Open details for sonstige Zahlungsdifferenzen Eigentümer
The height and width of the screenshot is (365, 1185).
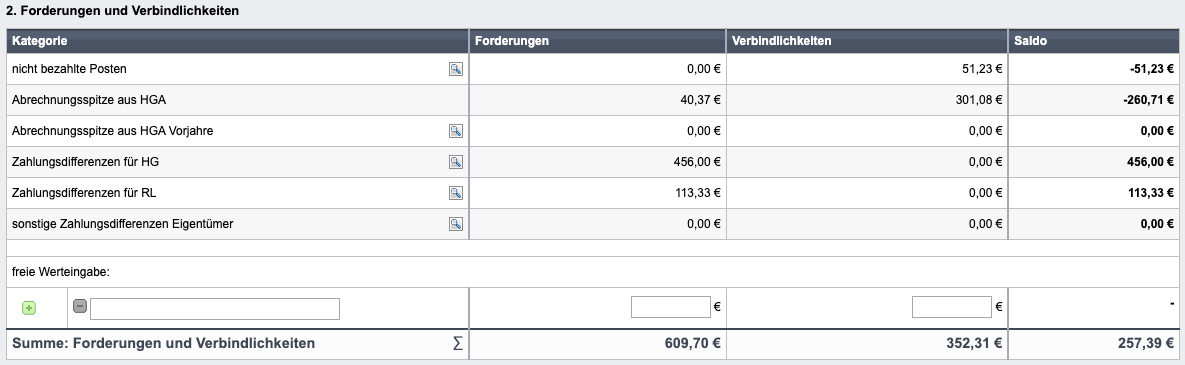[x=456, y=224]
